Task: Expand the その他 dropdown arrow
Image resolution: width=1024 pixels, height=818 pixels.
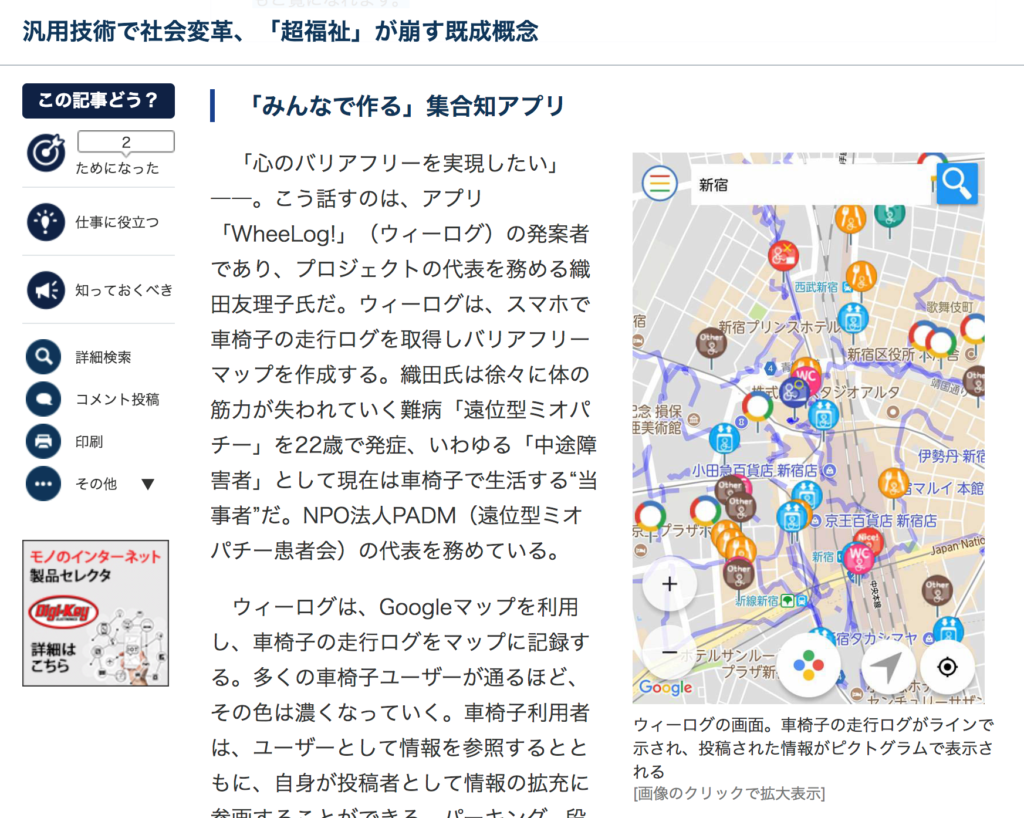Action: (148, 484)
